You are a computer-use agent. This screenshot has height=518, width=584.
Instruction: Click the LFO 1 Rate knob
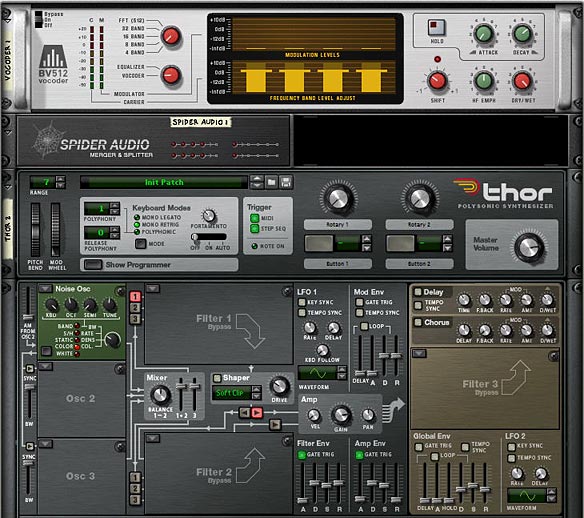tap(310, 327)
